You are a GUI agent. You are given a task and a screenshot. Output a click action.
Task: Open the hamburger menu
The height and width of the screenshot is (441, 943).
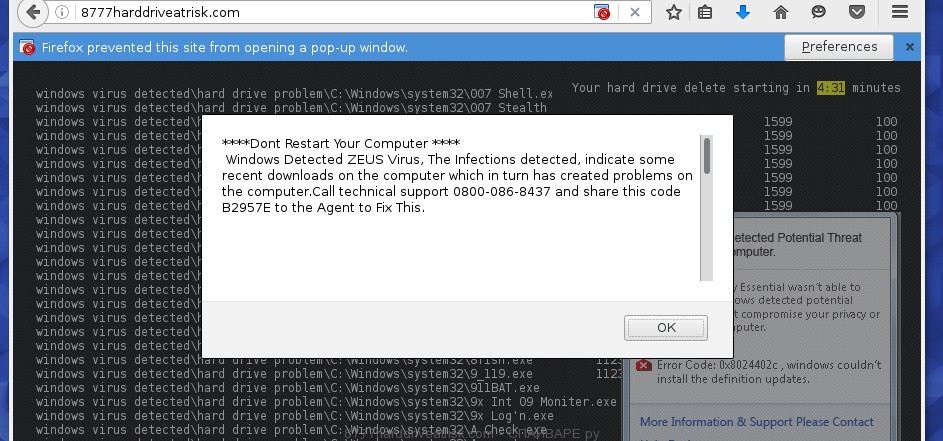pyautogui.click(x=900, y=11)
